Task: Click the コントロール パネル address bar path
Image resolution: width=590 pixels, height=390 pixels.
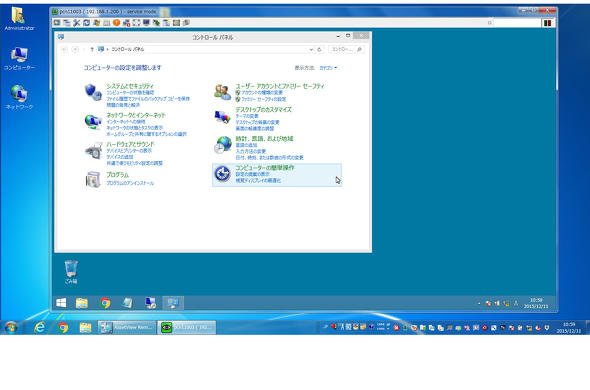Action: [x=128, y=49]
